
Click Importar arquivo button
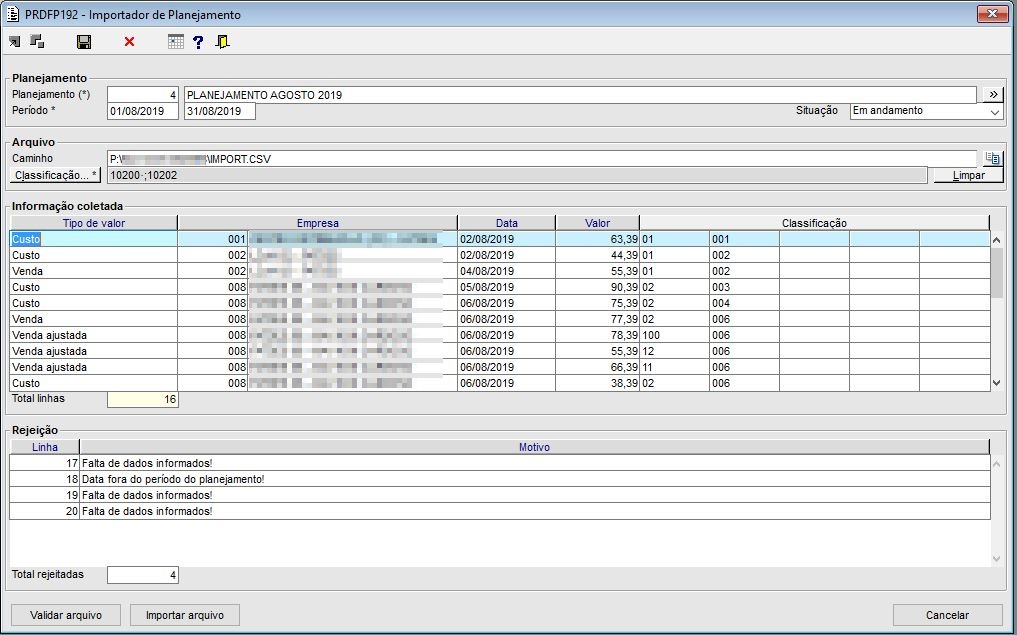pos(185,615)
